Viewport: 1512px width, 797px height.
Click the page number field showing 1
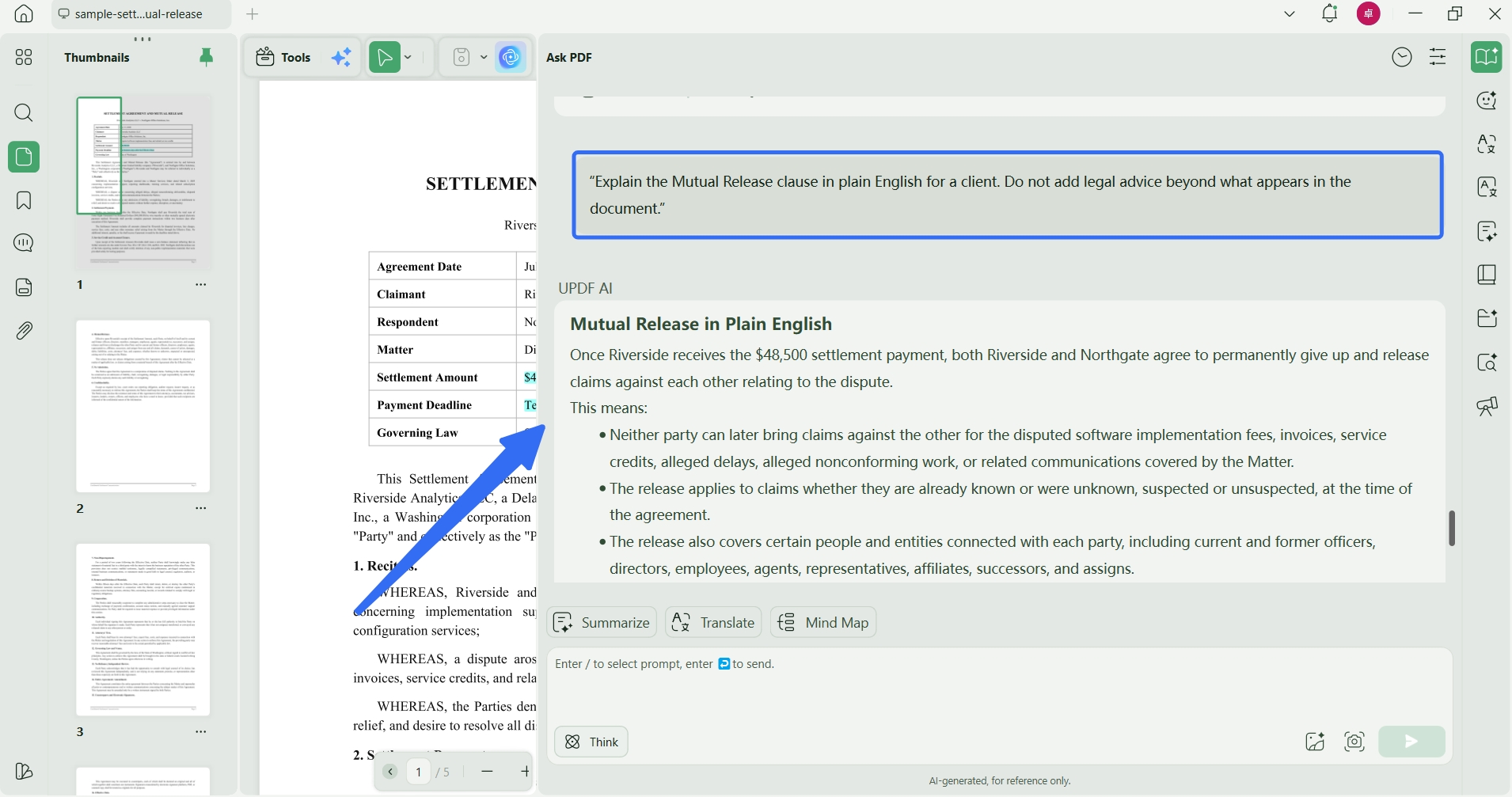pos(419,772)
